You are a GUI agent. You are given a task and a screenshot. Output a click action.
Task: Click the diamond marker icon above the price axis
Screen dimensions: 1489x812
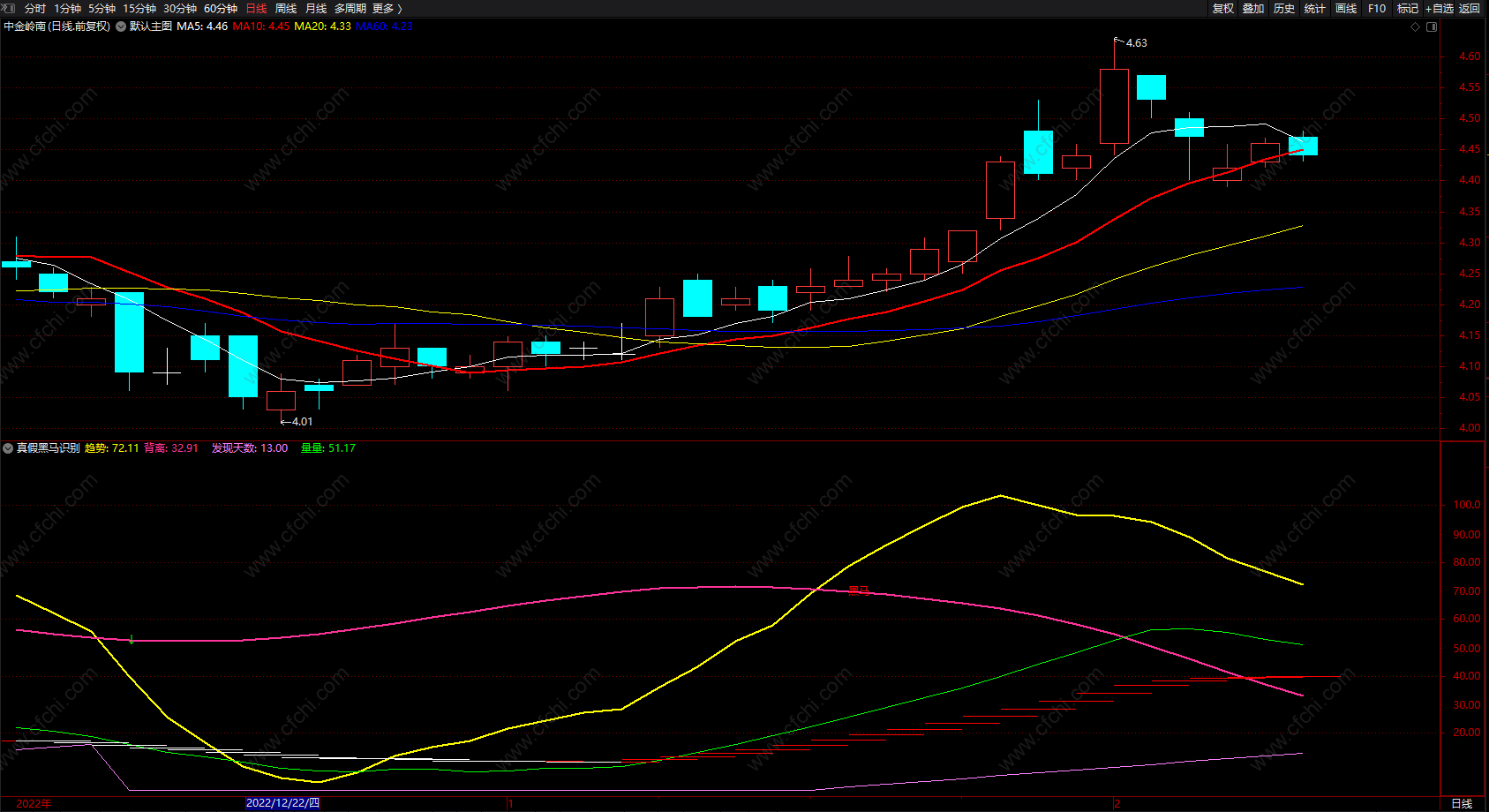coord(1416,26)
